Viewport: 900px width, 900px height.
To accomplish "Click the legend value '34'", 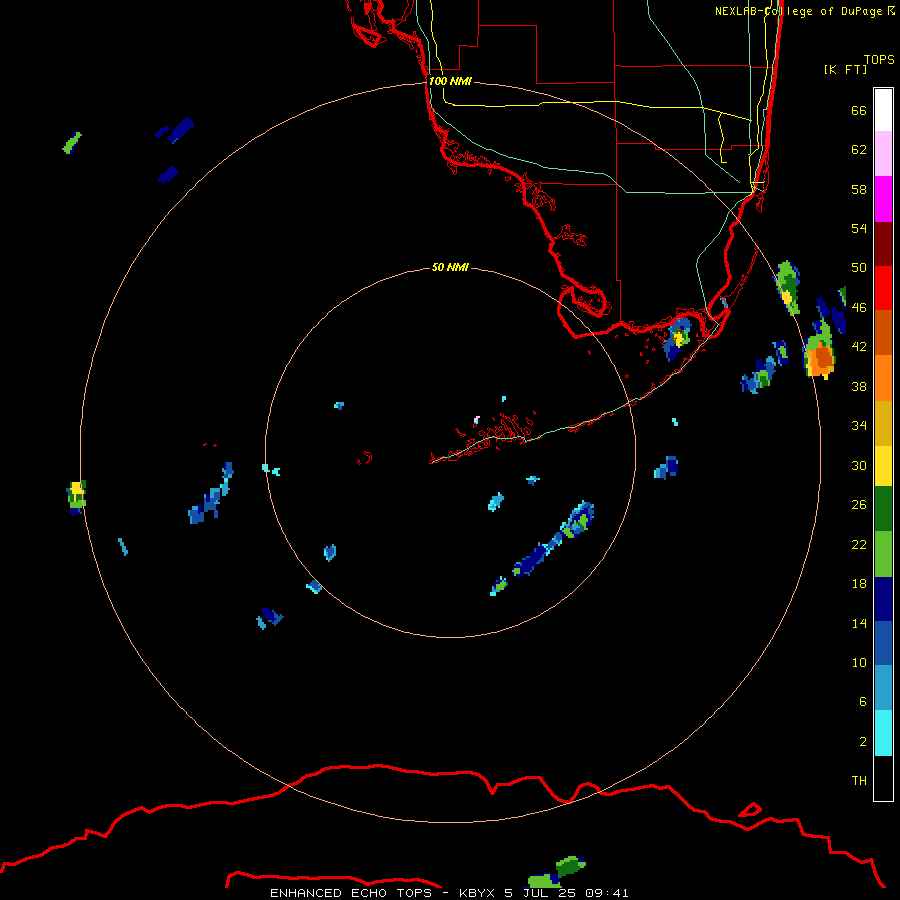I will pyautogui.click(x=859, y=425).
